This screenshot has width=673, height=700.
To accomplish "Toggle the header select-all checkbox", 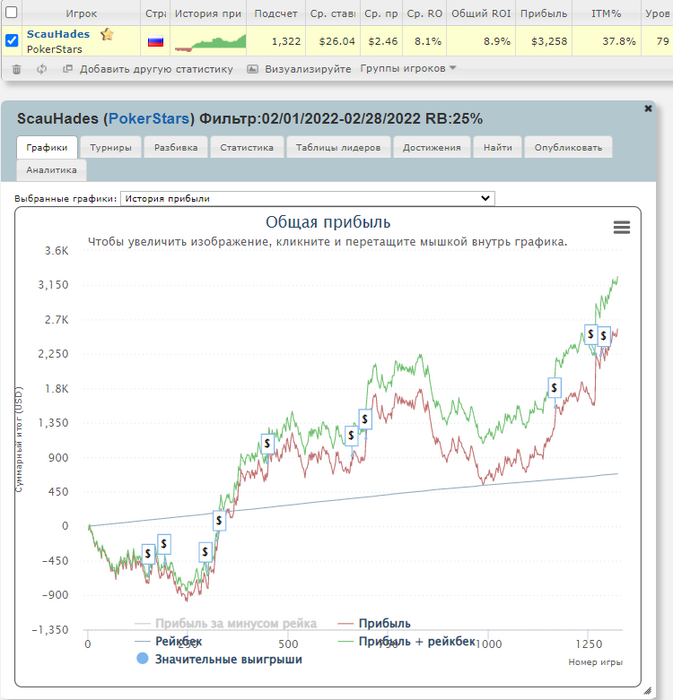I will (11, 12).
